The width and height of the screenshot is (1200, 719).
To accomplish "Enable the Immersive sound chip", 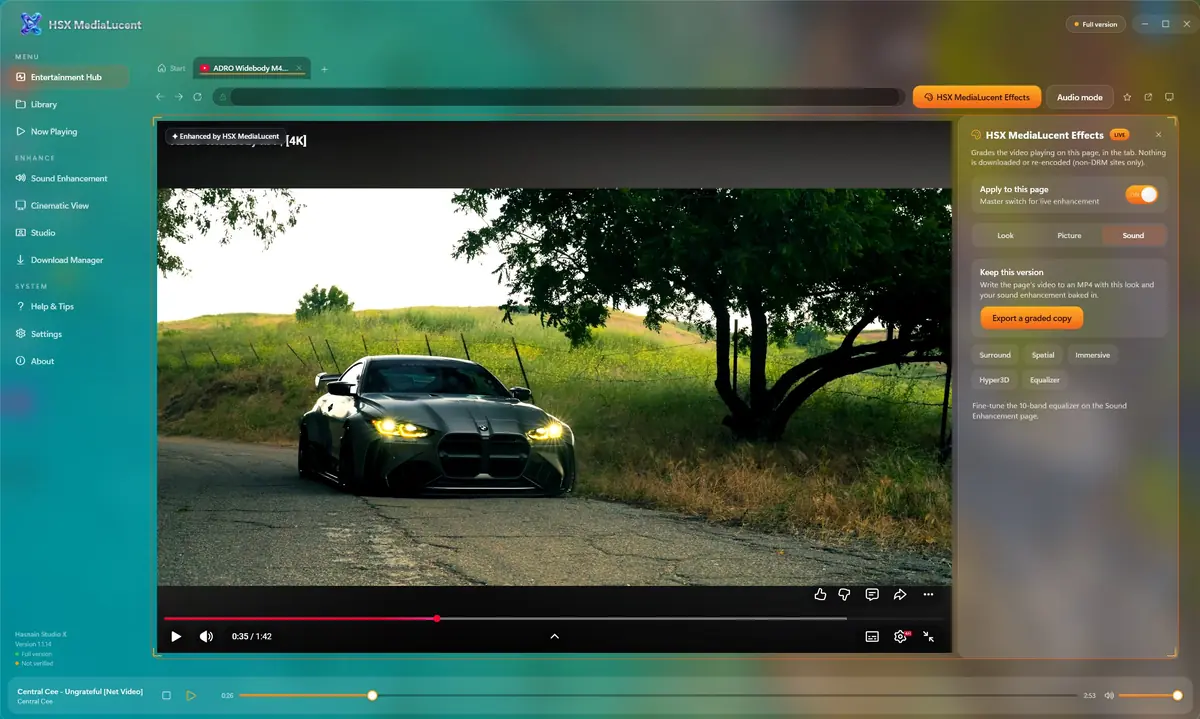I will (1092, 355).
